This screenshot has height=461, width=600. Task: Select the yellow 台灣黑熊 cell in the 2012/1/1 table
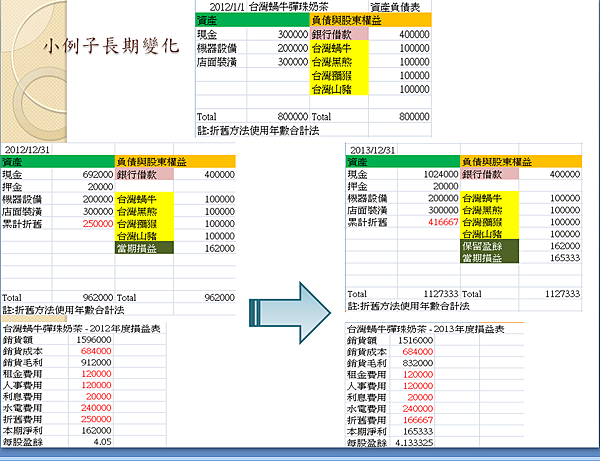(x=339, y=62)
